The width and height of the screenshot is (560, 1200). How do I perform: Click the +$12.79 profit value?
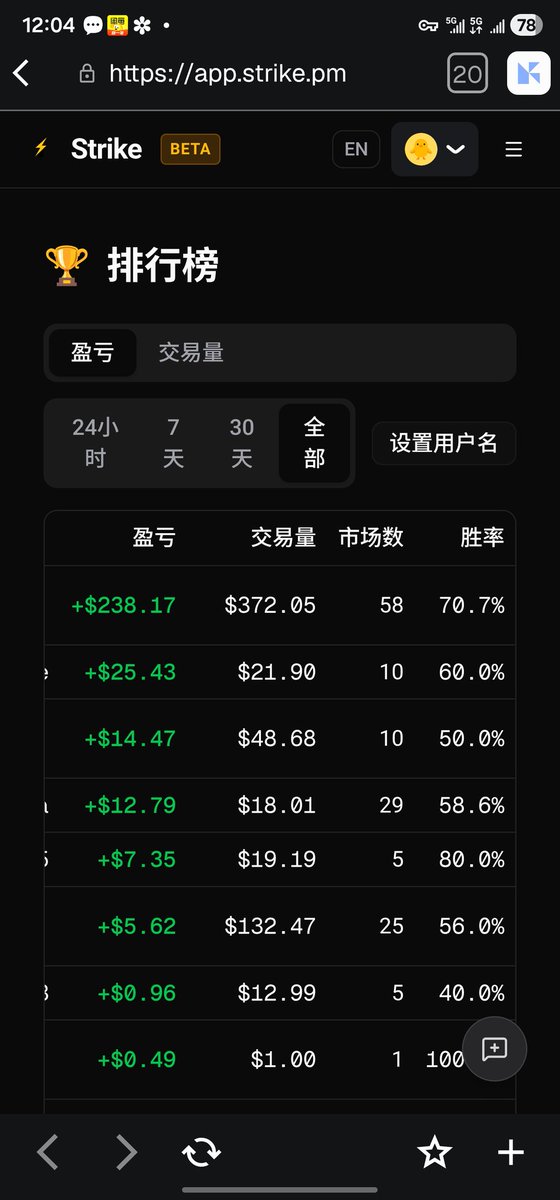pos(130,805)
